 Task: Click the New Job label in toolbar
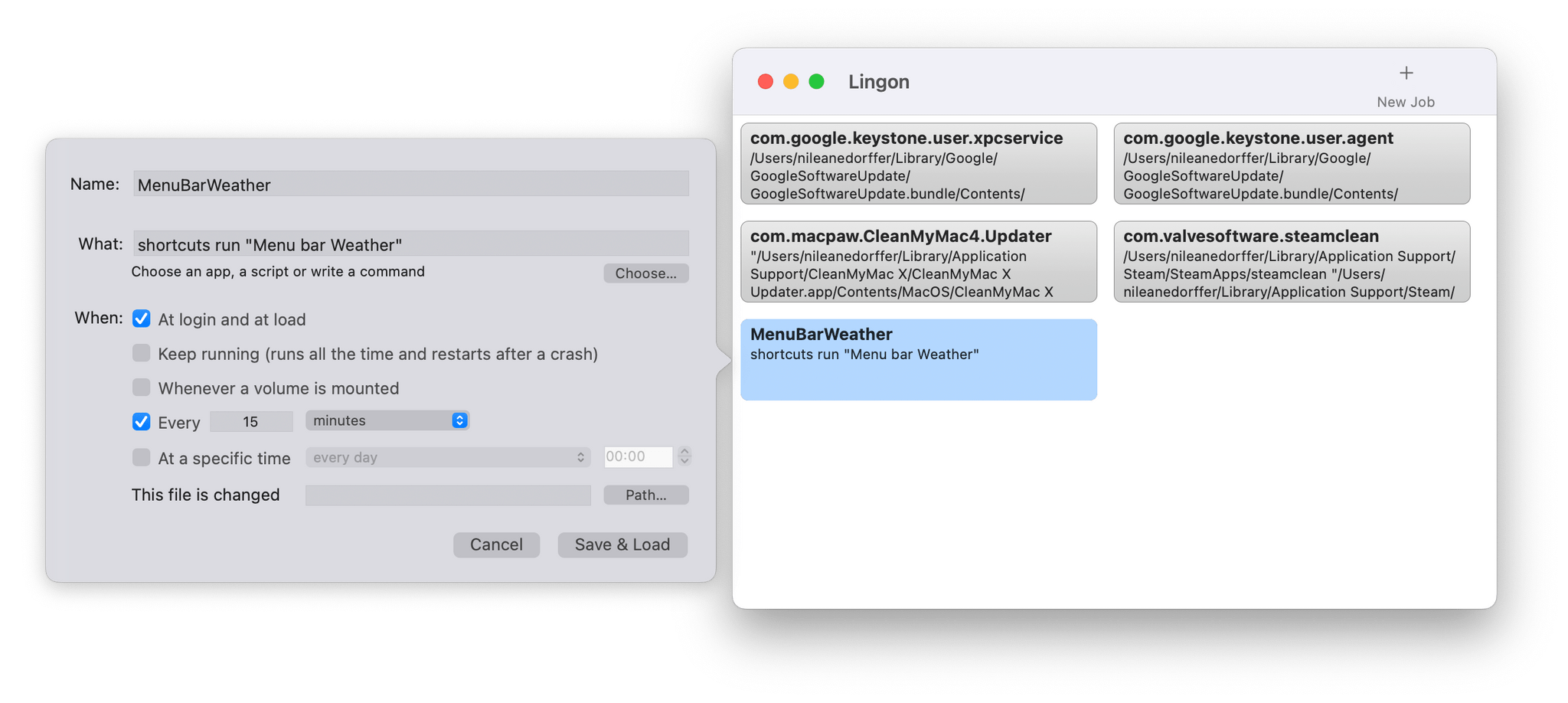pyautogui.click(x=1406, y=102)
